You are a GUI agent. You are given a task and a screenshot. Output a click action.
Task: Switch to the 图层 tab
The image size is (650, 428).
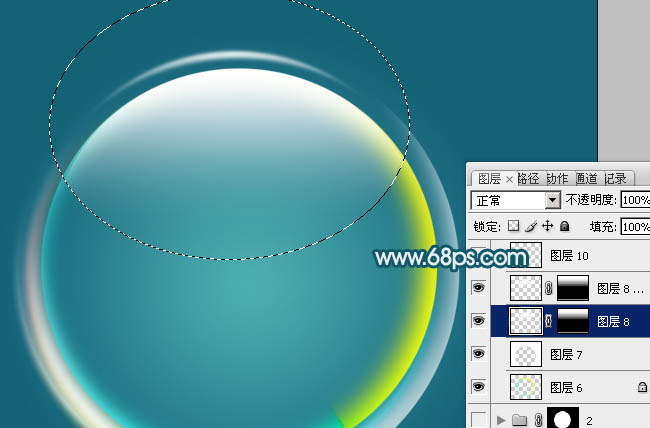490,179
